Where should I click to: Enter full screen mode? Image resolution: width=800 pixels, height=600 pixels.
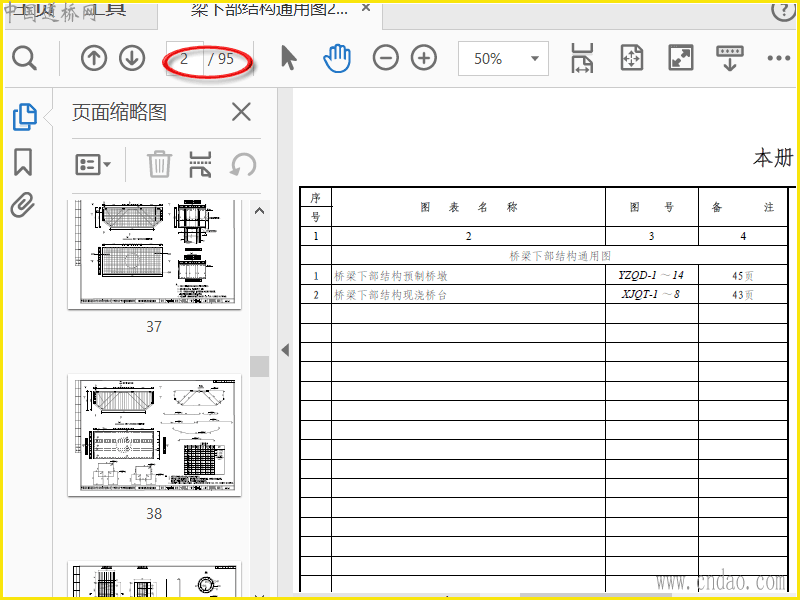[681, 58]
